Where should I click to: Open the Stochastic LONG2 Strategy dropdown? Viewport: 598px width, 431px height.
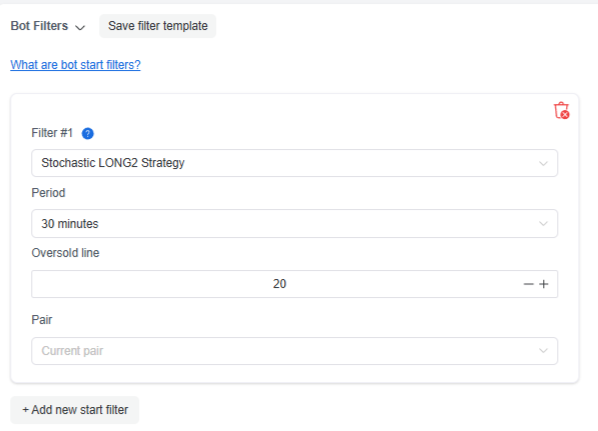point(294,163)
